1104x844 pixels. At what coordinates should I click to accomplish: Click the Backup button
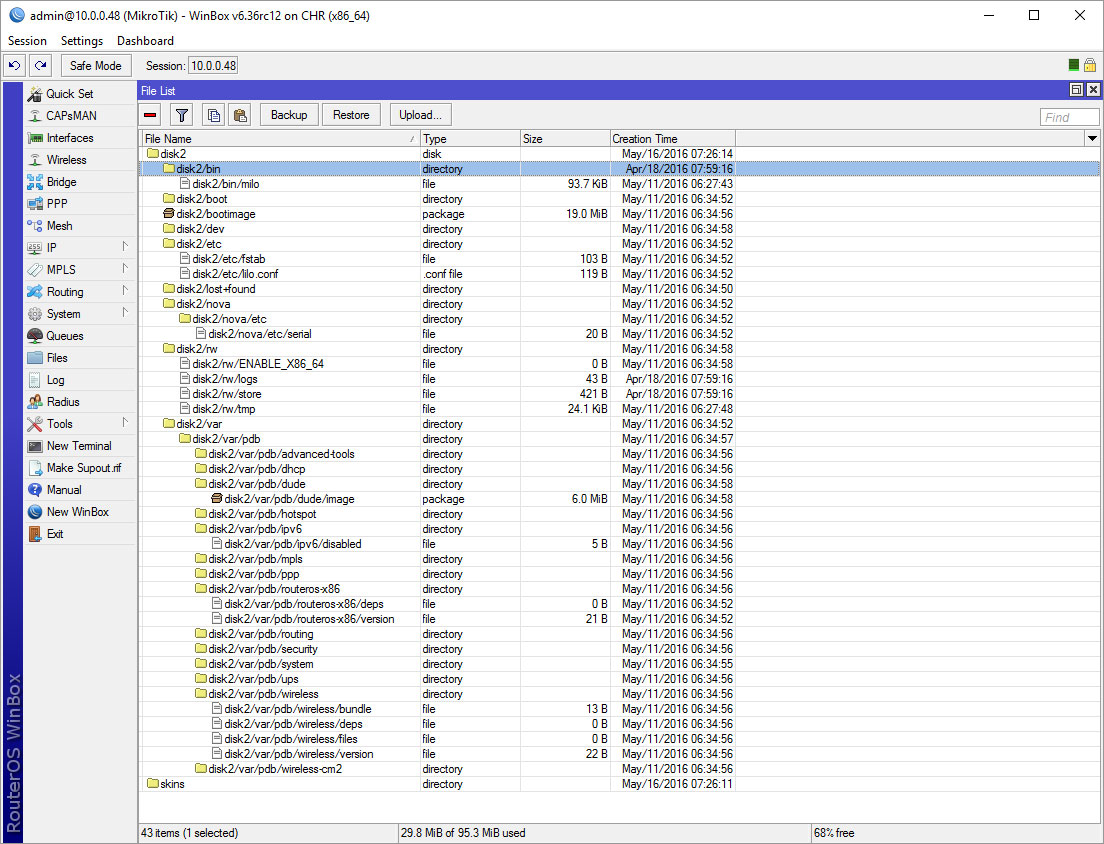(288, 114)
